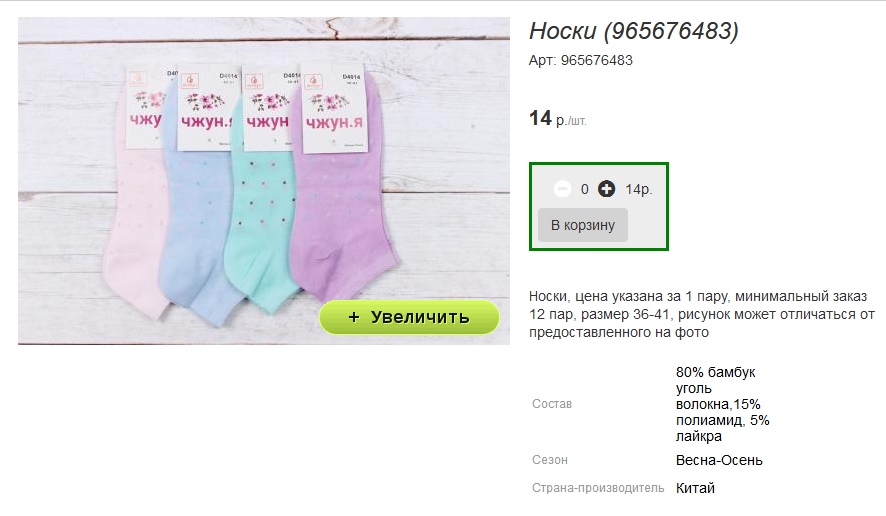Click the quantity value 0
Viewport: 886px width, 516px height.
tap(584, 189)
